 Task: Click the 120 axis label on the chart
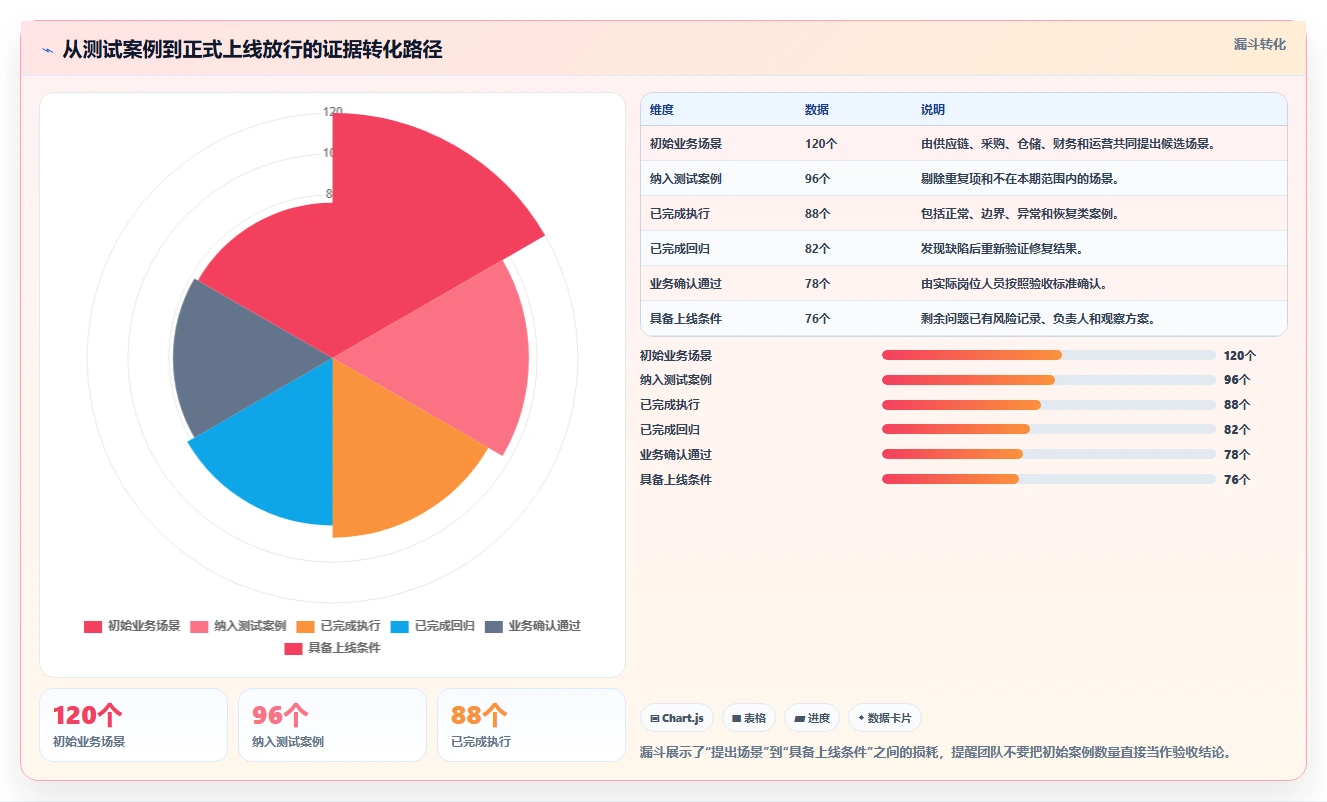[x=333, y=112]
